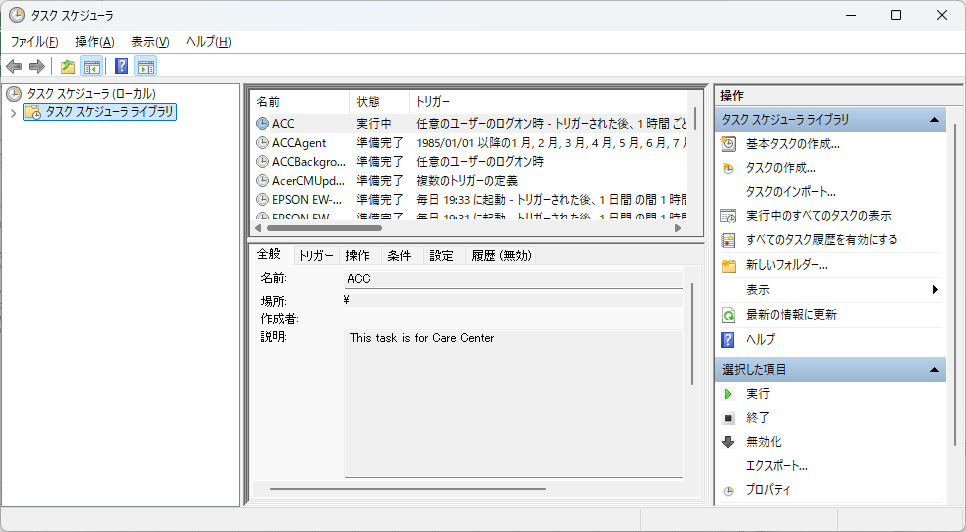Viewport: 966px width, 532px height.
Task: Select the ACCAgent task row
Action: (x=470, y=143)
